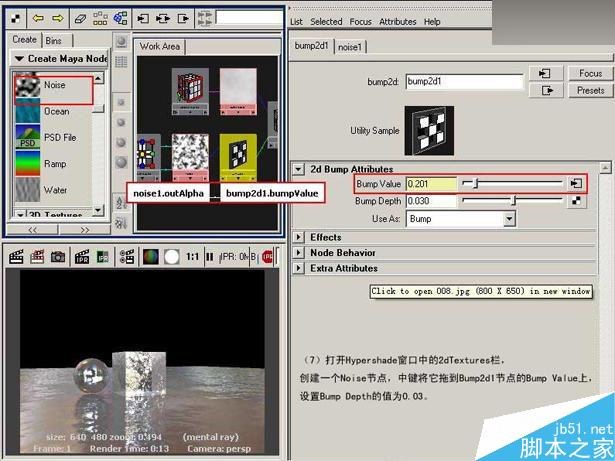Click the greyed container layout toolbar icon
Screen dimensions: 615x461
point(205,18)
